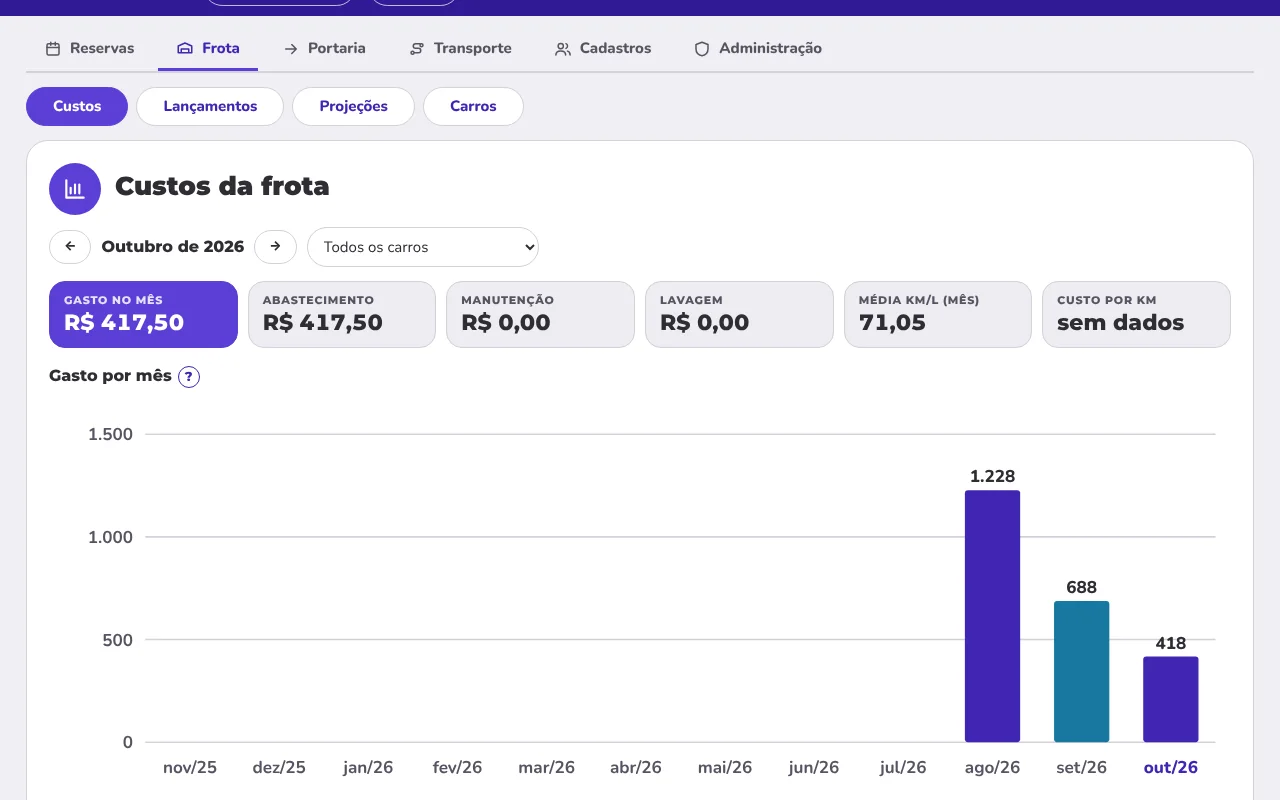Open the Portaria tab
This screenshot has width=1280, height=800.
(325, 48)
